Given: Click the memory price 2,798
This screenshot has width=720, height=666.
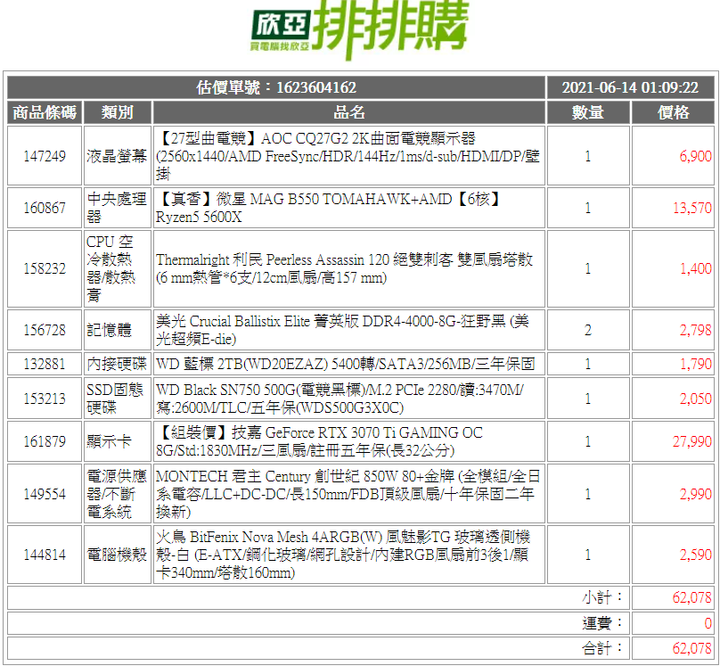Looking at the screenshot, I should click(x=695, y=330).
